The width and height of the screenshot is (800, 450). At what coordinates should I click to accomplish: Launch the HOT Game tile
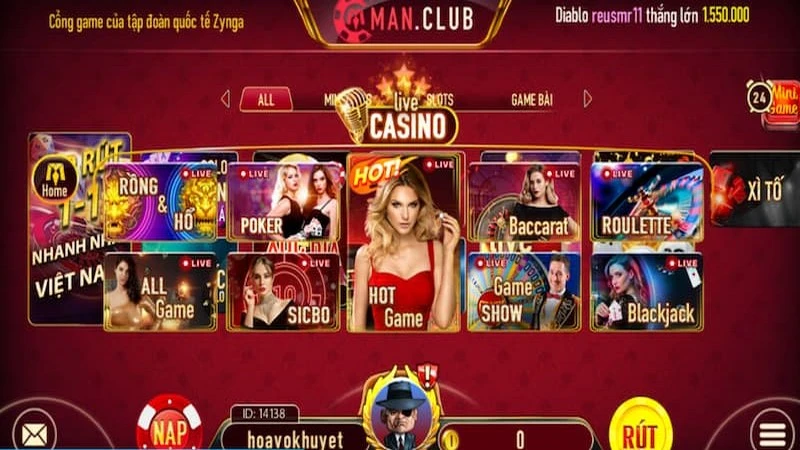404,243
